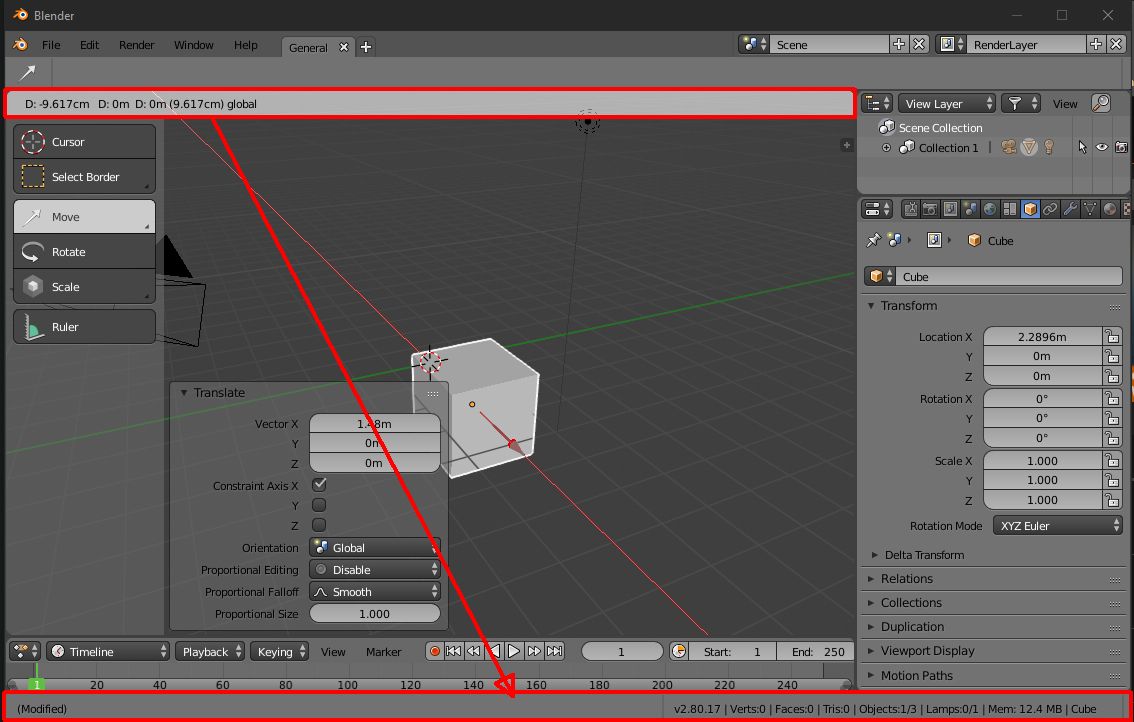Viewport: 1134px width, 722px height.
Task: Open the Help menu
Action: (x=246, y=45)
